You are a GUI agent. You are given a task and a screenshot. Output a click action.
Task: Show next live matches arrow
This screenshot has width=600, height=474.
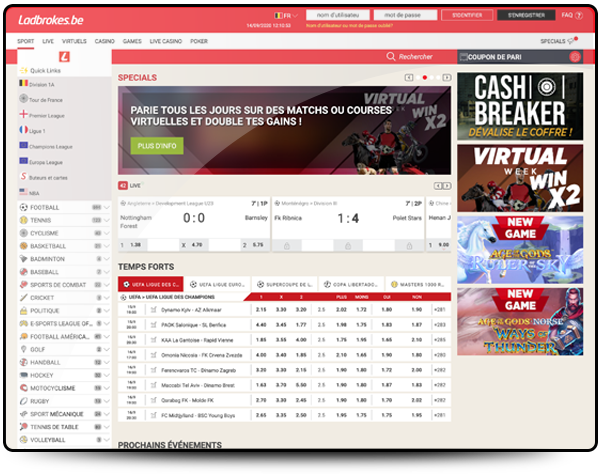tap(447, 186)
